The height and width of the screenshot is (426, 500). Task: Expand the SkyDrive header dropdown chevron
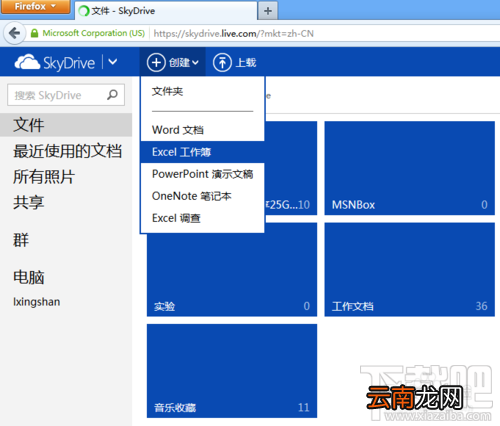click(x=113, y=62)
